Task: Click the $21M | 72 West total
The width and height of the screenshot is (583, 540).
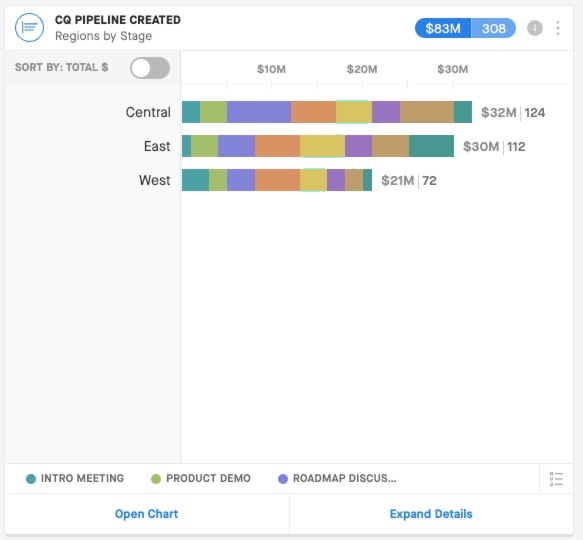Action: [x=409, y=180]
